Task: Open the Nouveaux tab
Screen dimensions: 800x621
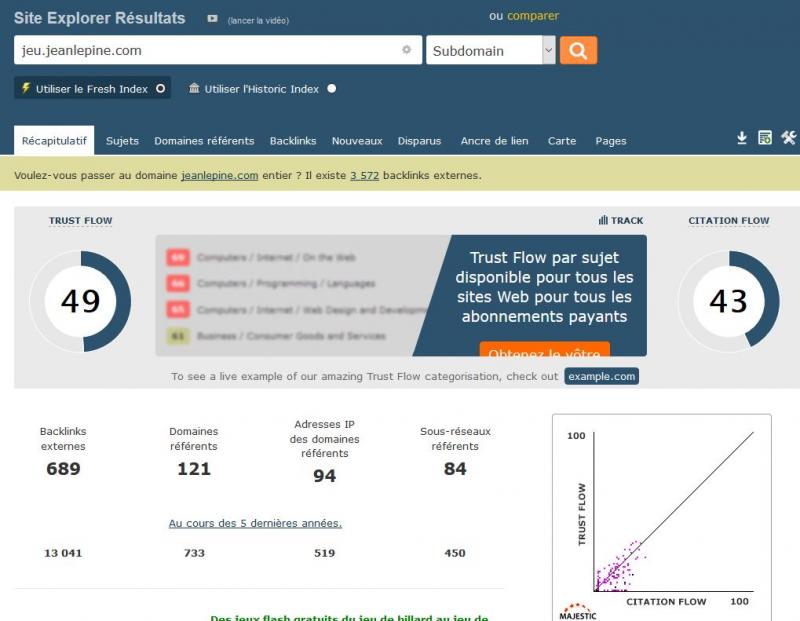Action: click(x=357, y=141)
